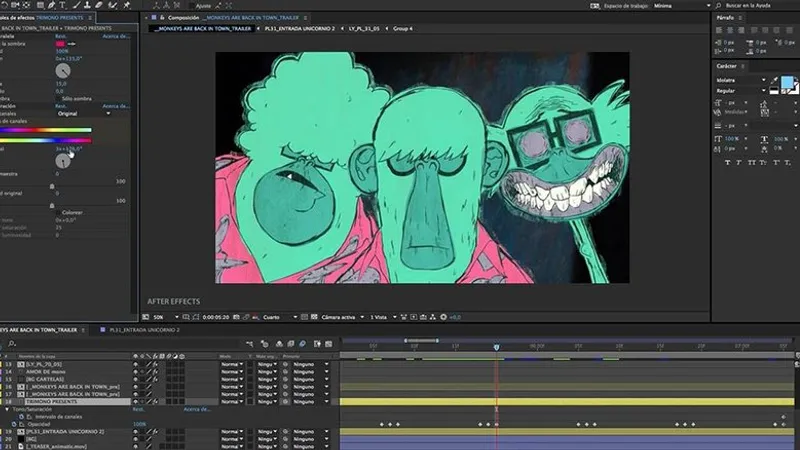Open the 1 Vista layout dropdown
The image size is (800, 450).
[383, 317]
